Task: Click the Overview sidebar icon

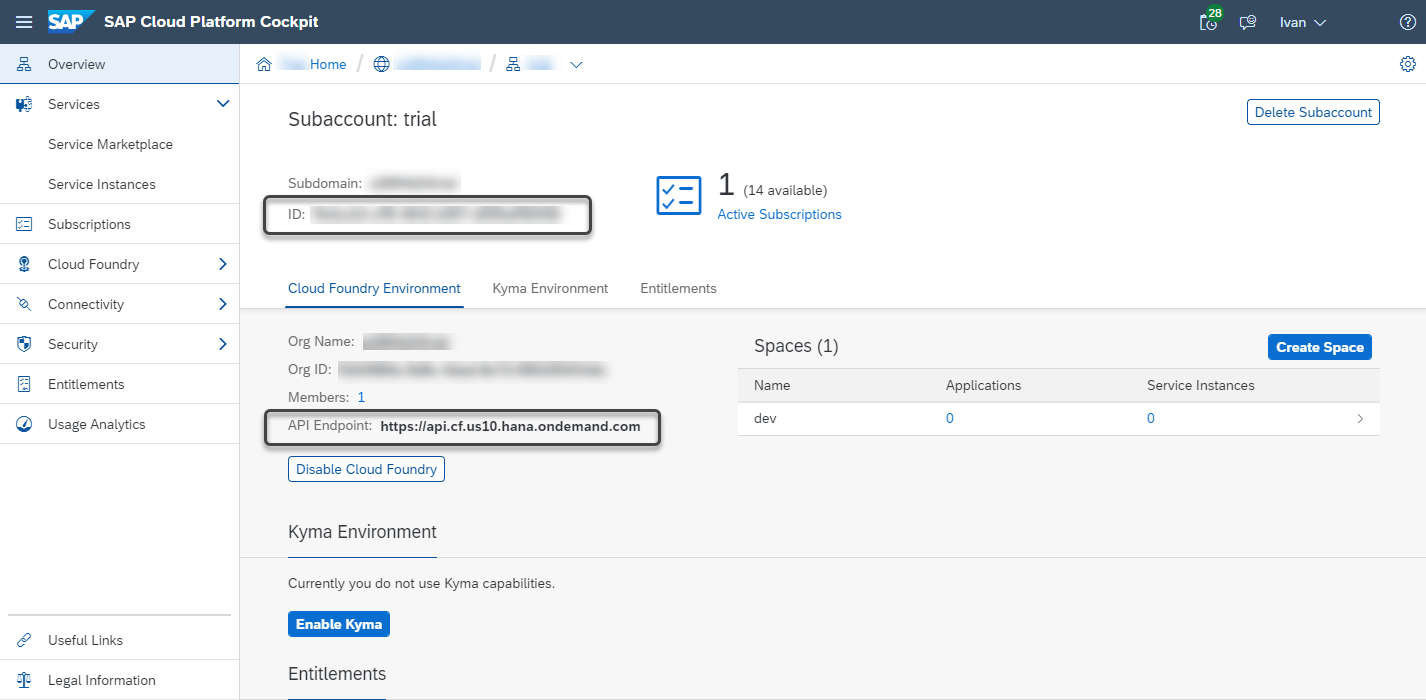Action: click(25, 64)
